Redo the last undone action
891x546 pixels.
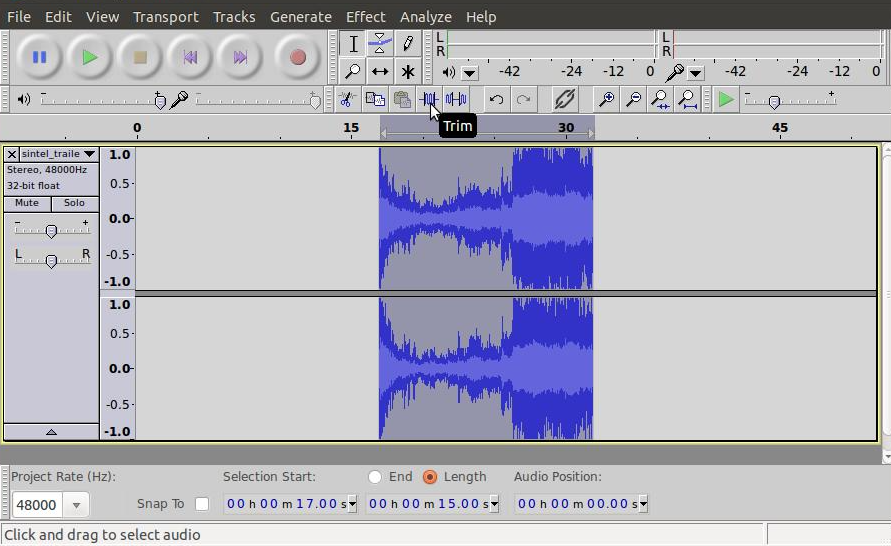click(523, 100)
